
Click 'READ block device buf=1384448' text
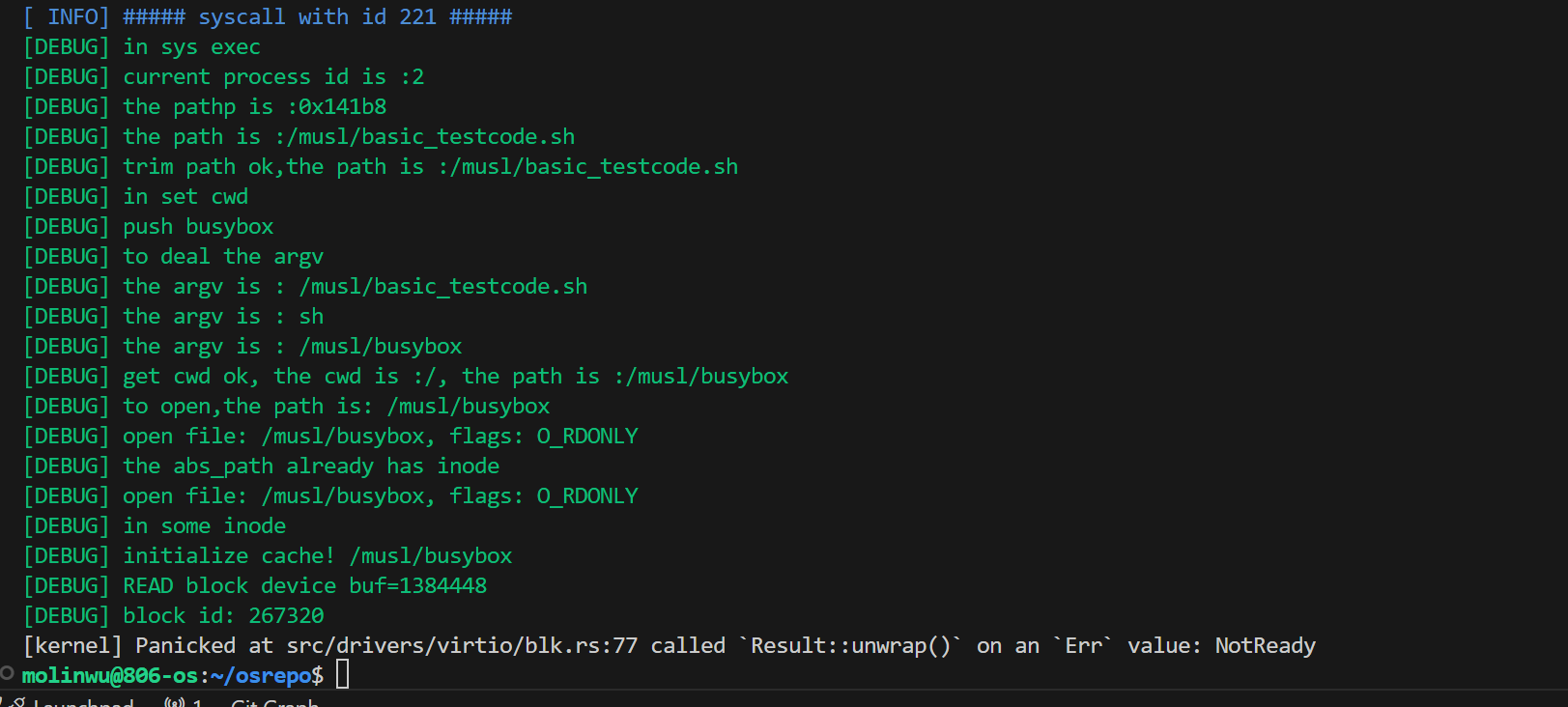coord(304,585)
